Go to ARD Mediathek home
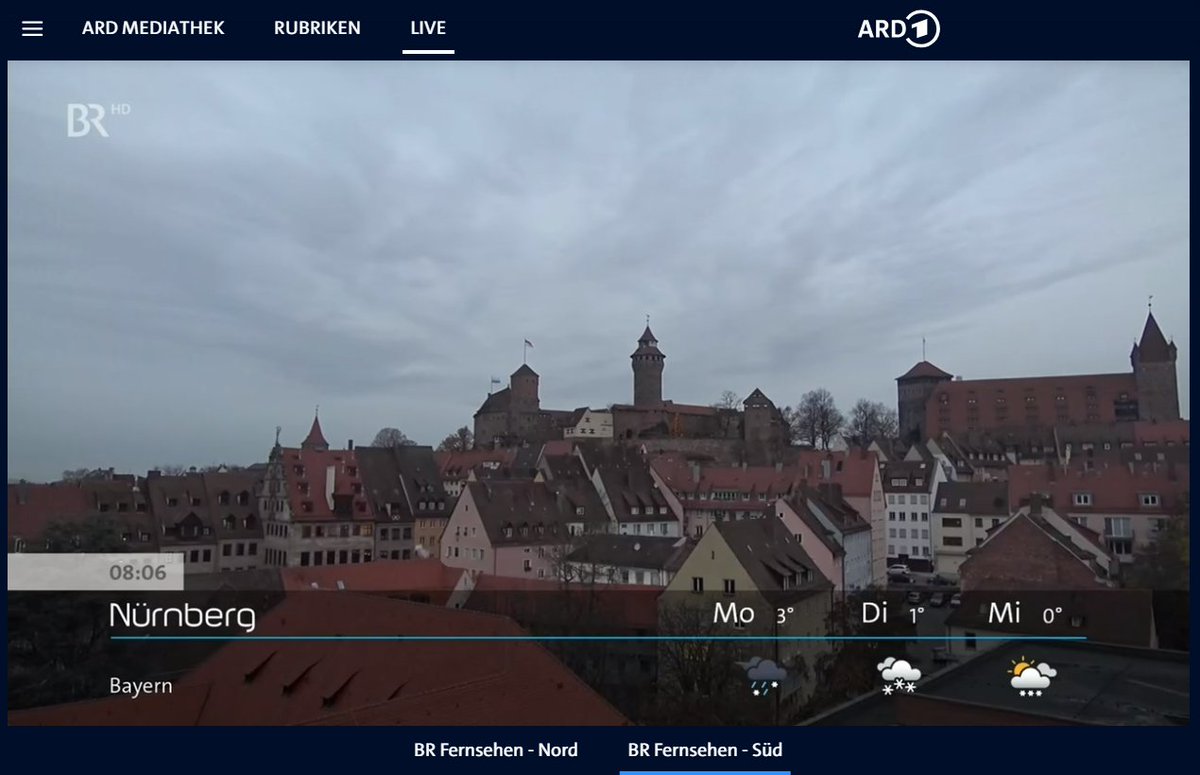 click(153, 28)
